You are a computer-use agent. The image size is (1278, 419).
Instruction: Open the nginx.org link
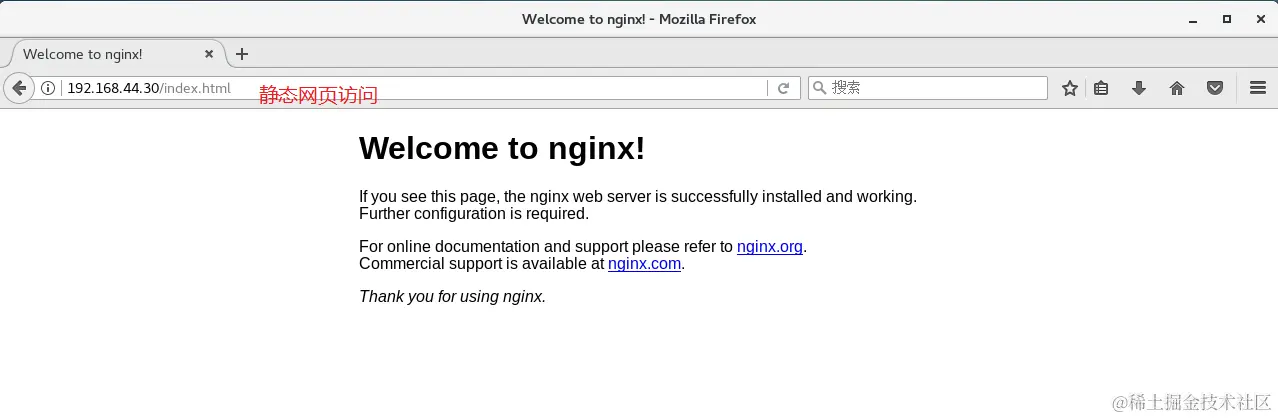(x=770, y=247)
